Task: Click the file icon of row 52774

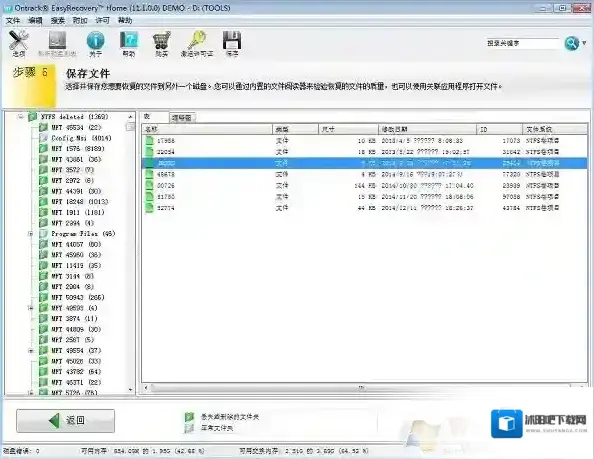Action: point(150,208)
